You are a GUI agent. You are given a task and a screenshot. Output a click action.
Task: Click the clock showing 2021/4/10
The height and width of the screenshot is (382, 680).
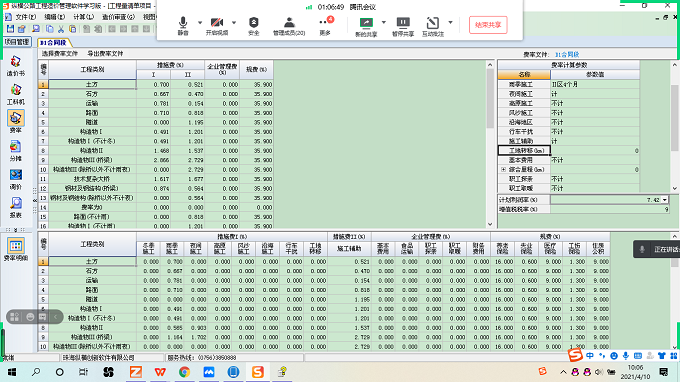tap(635, 372)
